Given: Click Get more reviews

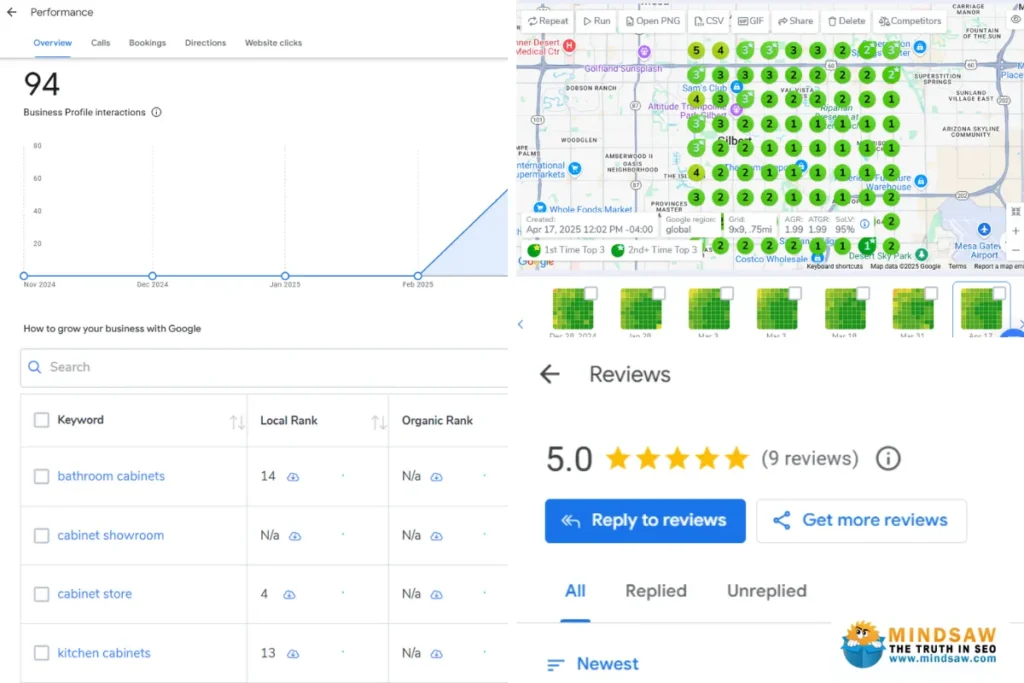Looking at the screenshot, I should 861,520.
